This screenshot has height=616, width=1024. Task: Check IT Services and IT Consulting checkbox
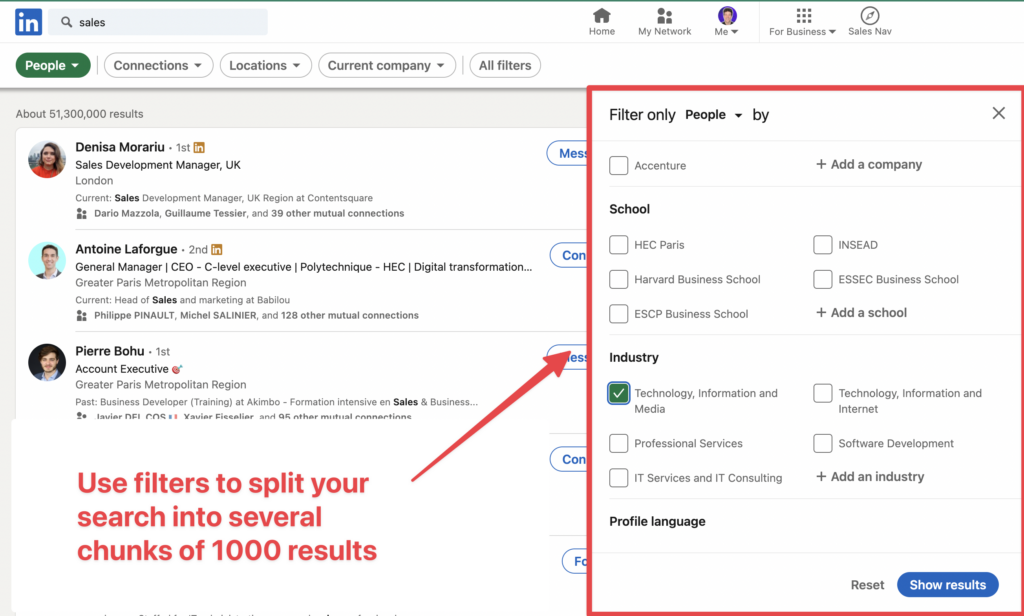tap(618, 478)
